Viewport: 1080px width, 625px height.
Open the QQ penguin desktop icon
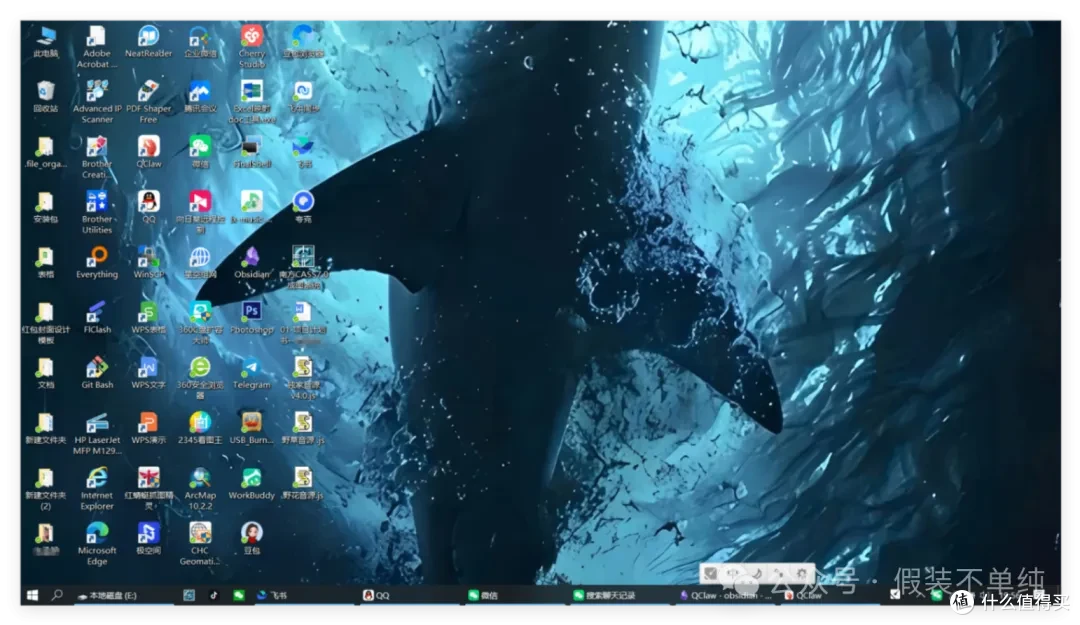pos(148,207)
